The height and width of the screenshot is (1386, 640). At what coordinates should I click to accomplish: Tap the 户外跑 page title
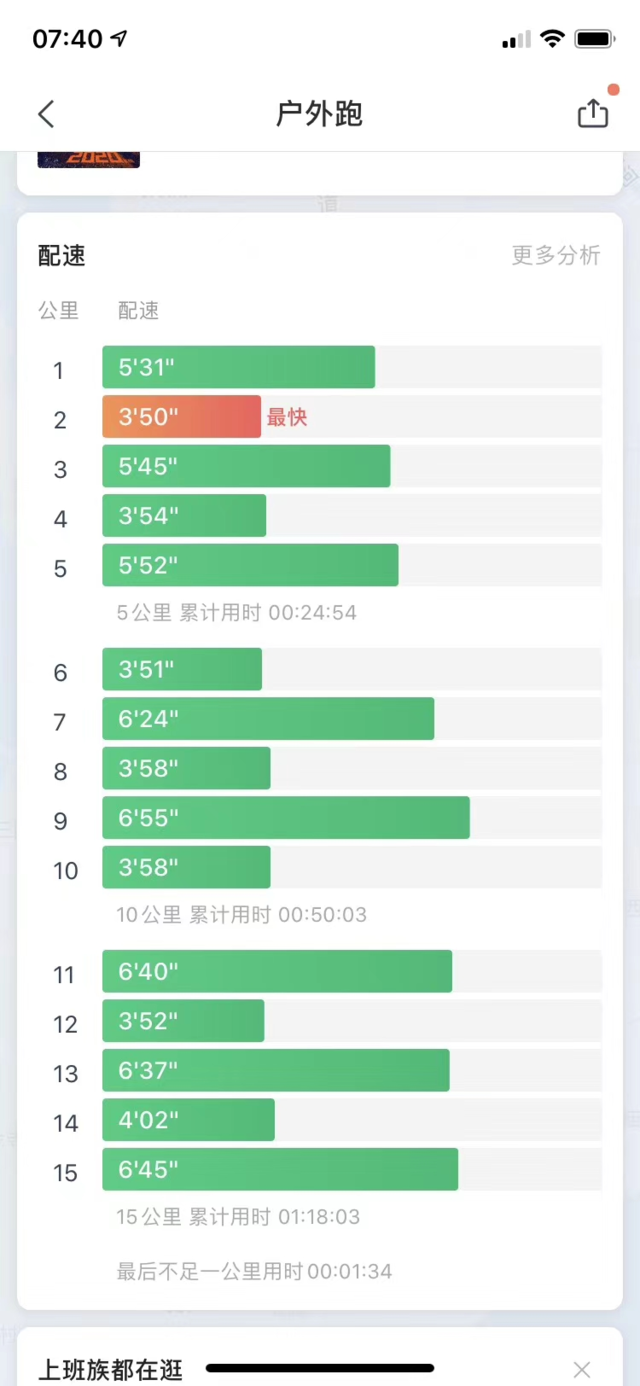click(x=319, y=114)
